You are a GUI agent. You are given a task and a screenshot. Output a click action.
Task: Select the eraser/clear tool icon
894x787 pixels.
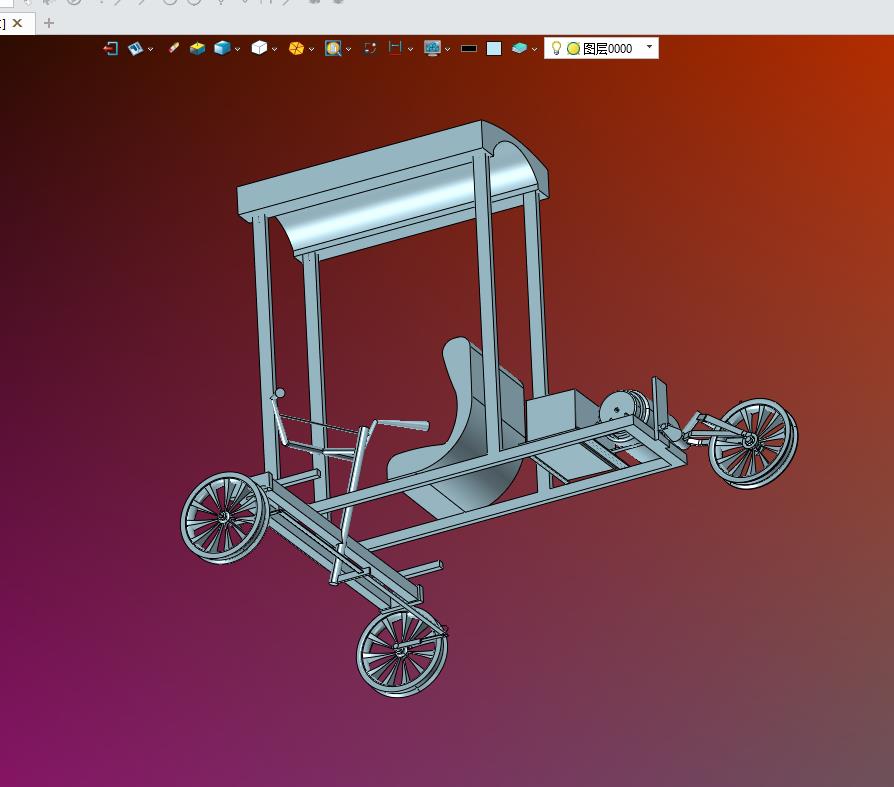174,48
